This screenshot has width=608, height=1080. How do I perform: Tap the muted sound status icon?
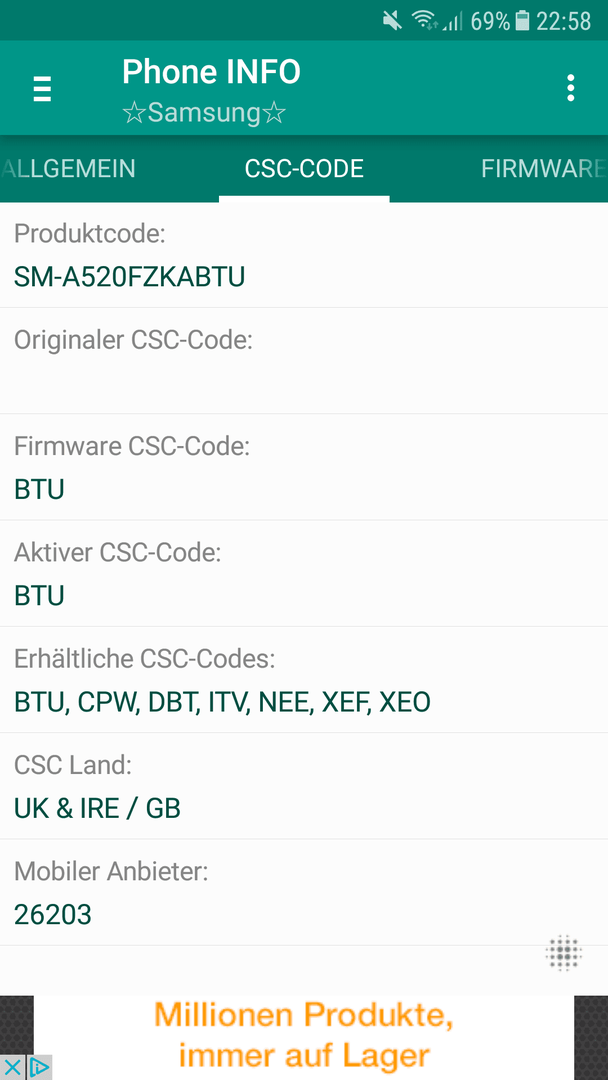pos(392,21)
